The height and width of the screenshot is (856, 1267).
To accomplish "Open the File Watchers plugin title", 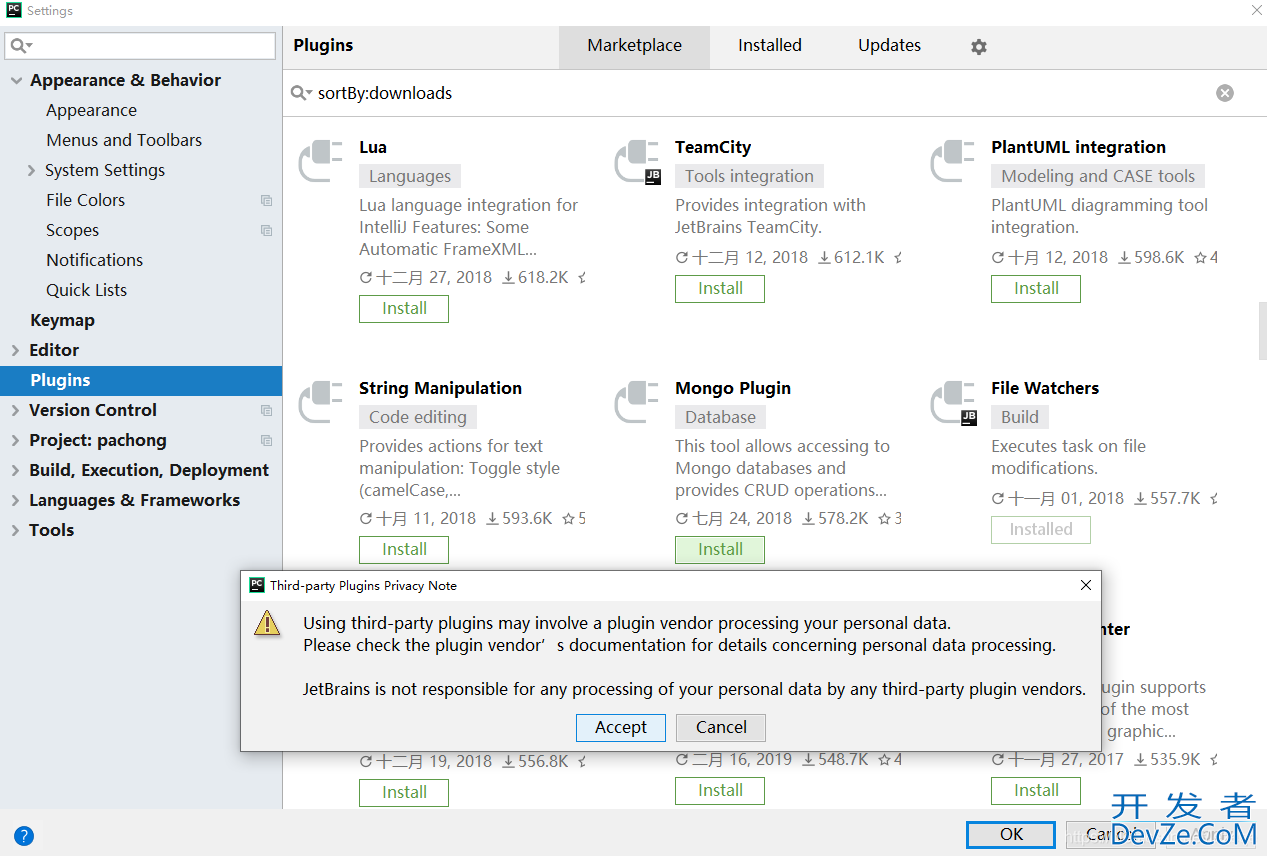I will coord(1045,388).
